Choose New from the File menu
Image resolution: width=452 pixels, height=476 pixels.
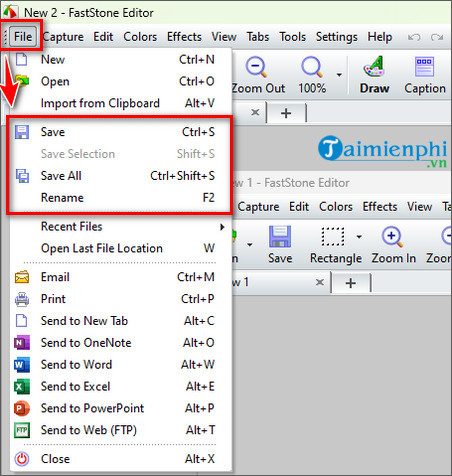[x=120, y=60]
